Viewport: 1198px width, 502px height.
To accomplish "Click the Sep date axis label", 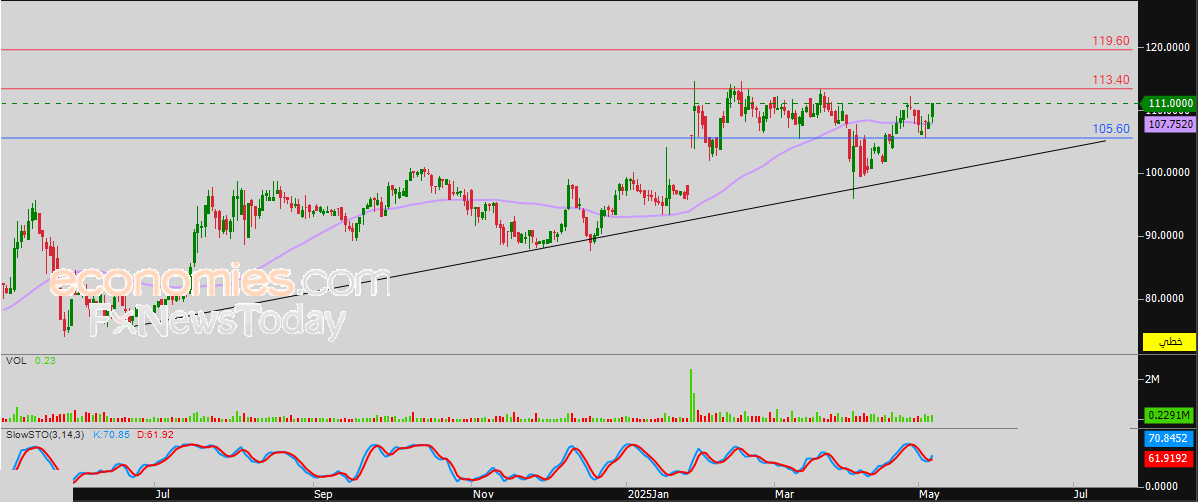I will click(x=322, y=495).
